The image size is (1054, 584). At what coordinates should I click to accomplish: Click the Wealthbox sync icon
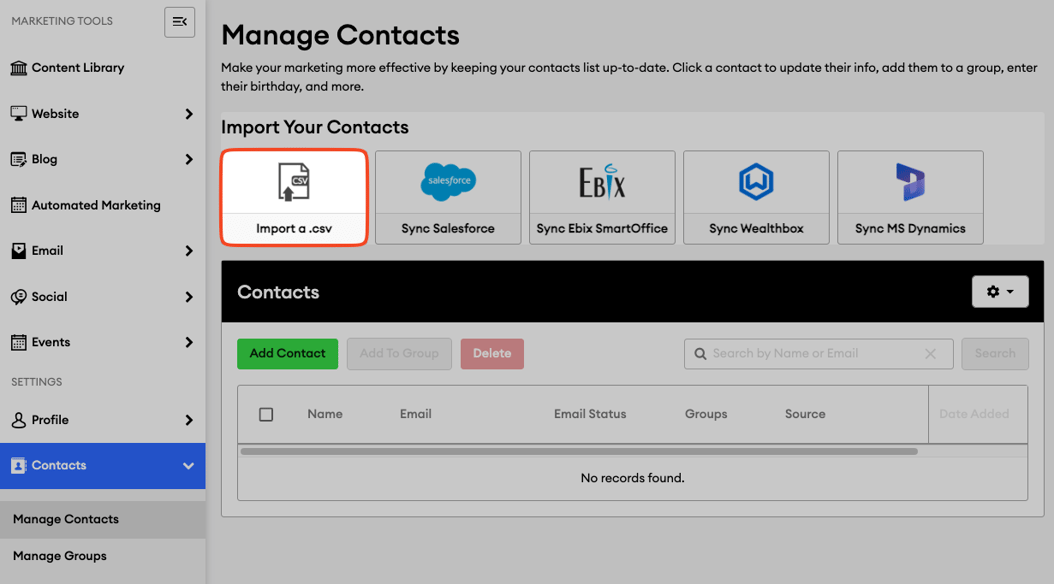(x=755, y=183)
